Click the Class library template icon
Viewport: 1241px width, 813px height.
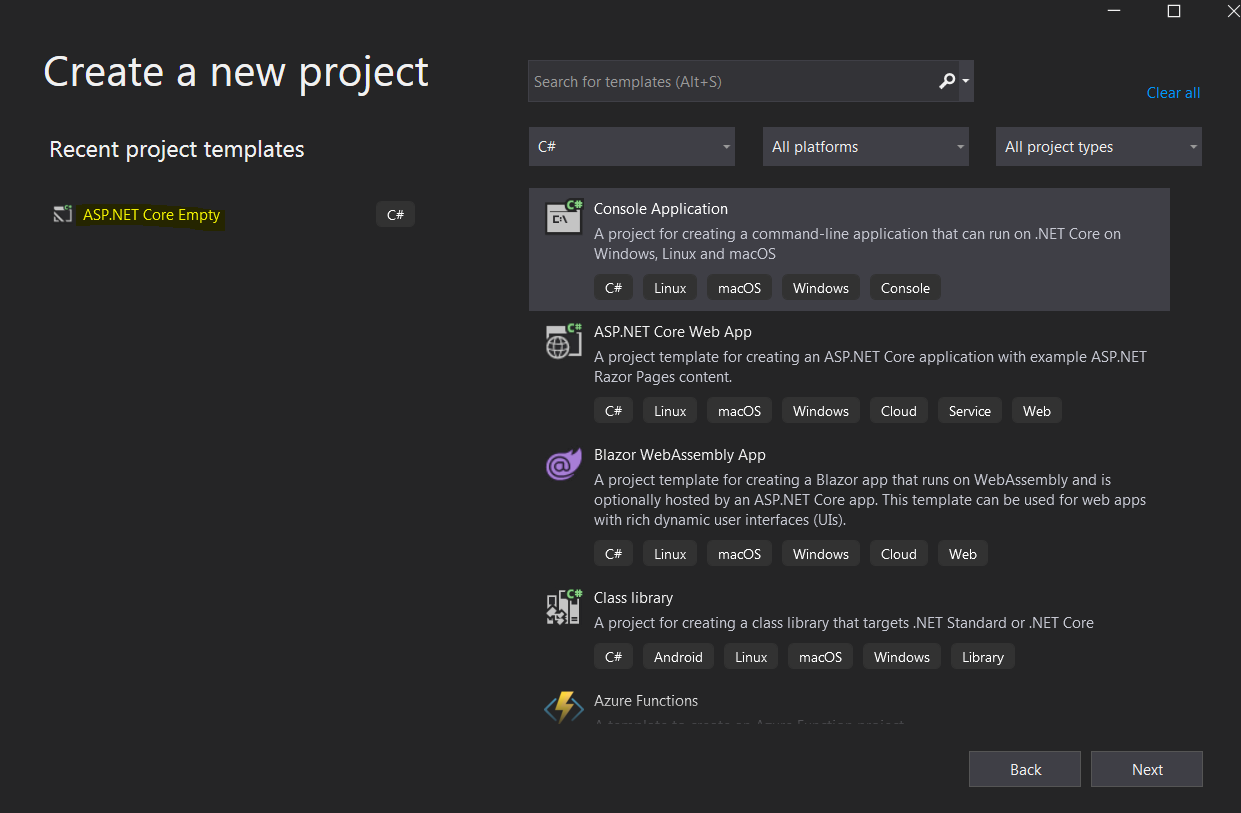pos(564,606)
